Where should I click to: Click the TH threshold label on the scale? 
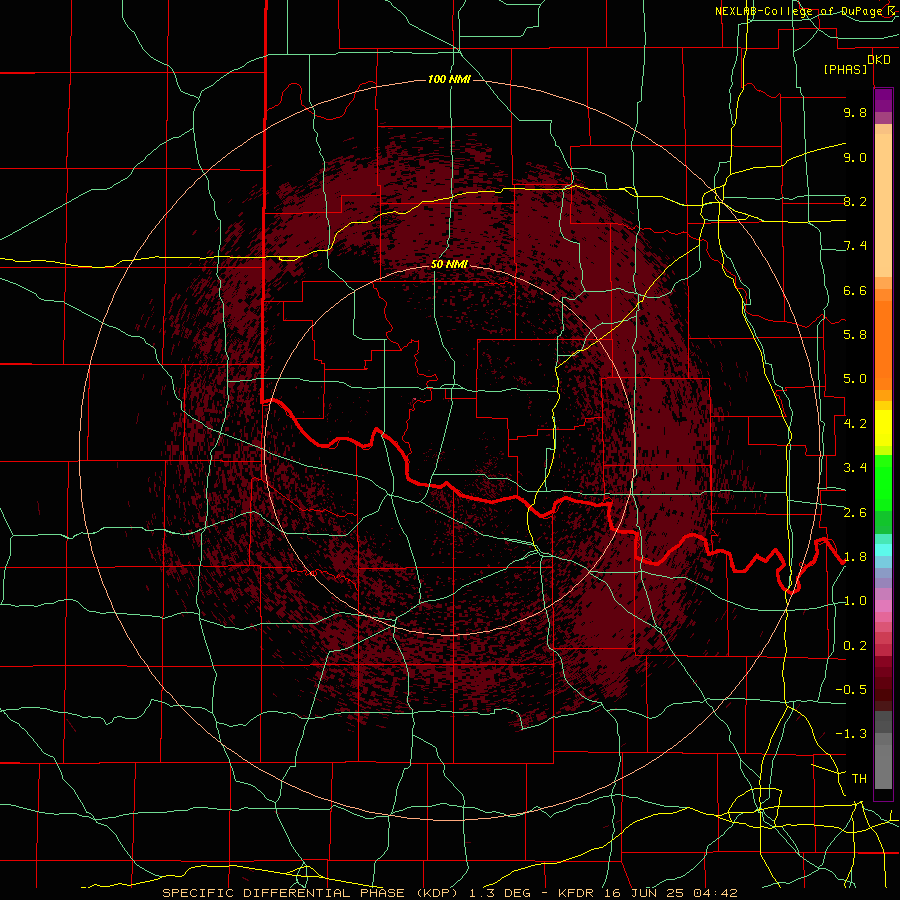coord(859,778)
